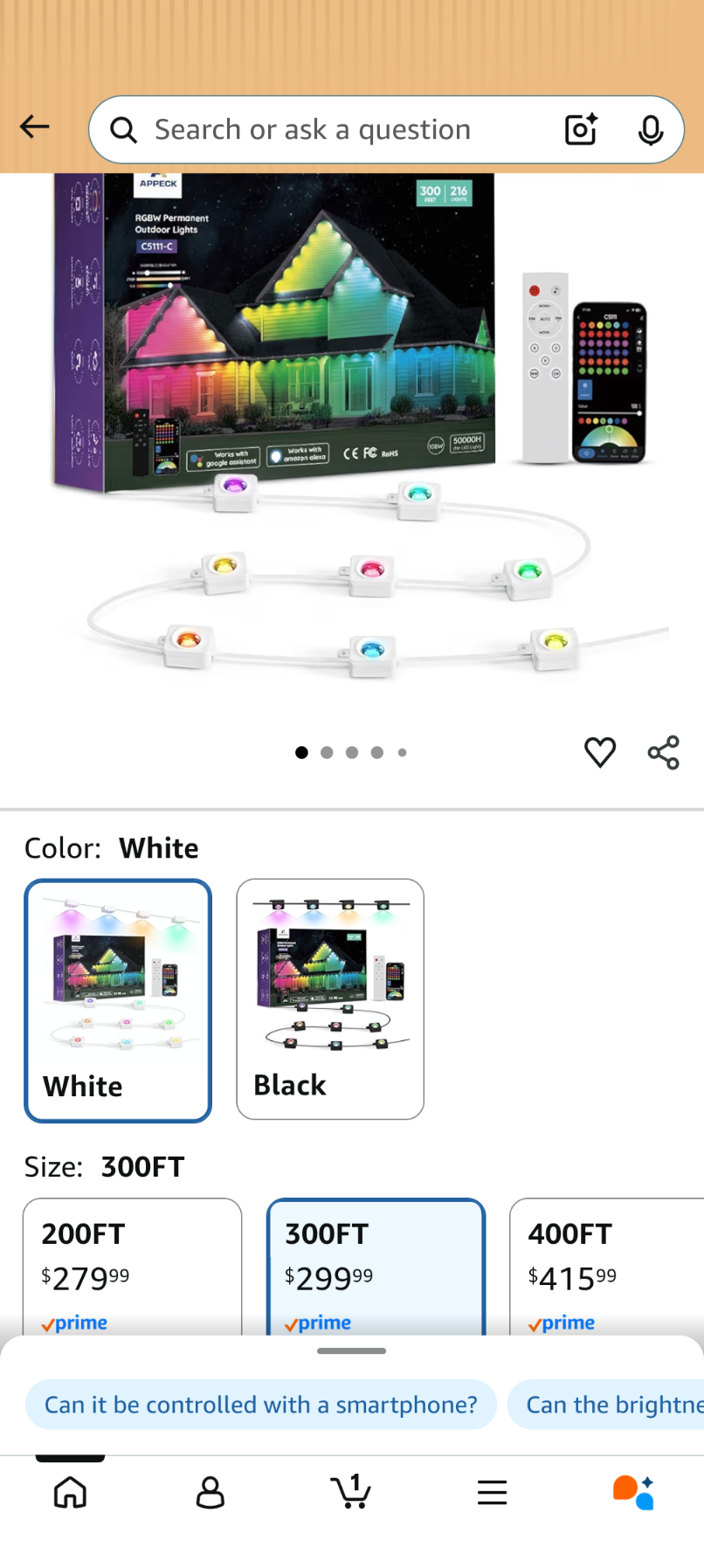The width and height of the screenshot is (704, 1568).
Task: Select the Black color option
Action: 330,999
